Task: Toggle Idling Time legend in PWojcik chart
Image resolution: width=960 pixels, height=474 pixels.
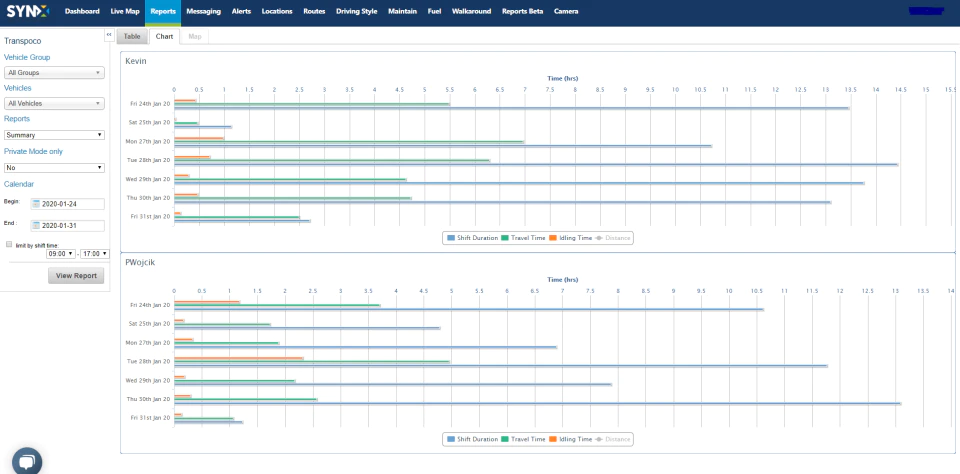Action: (571, 439)
